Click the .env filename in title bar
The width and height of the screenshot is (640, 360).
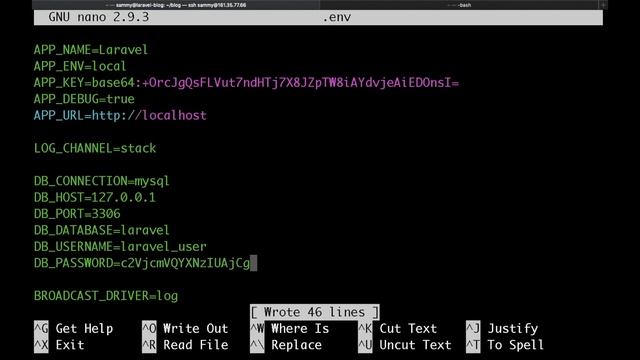tap(336, 17)
